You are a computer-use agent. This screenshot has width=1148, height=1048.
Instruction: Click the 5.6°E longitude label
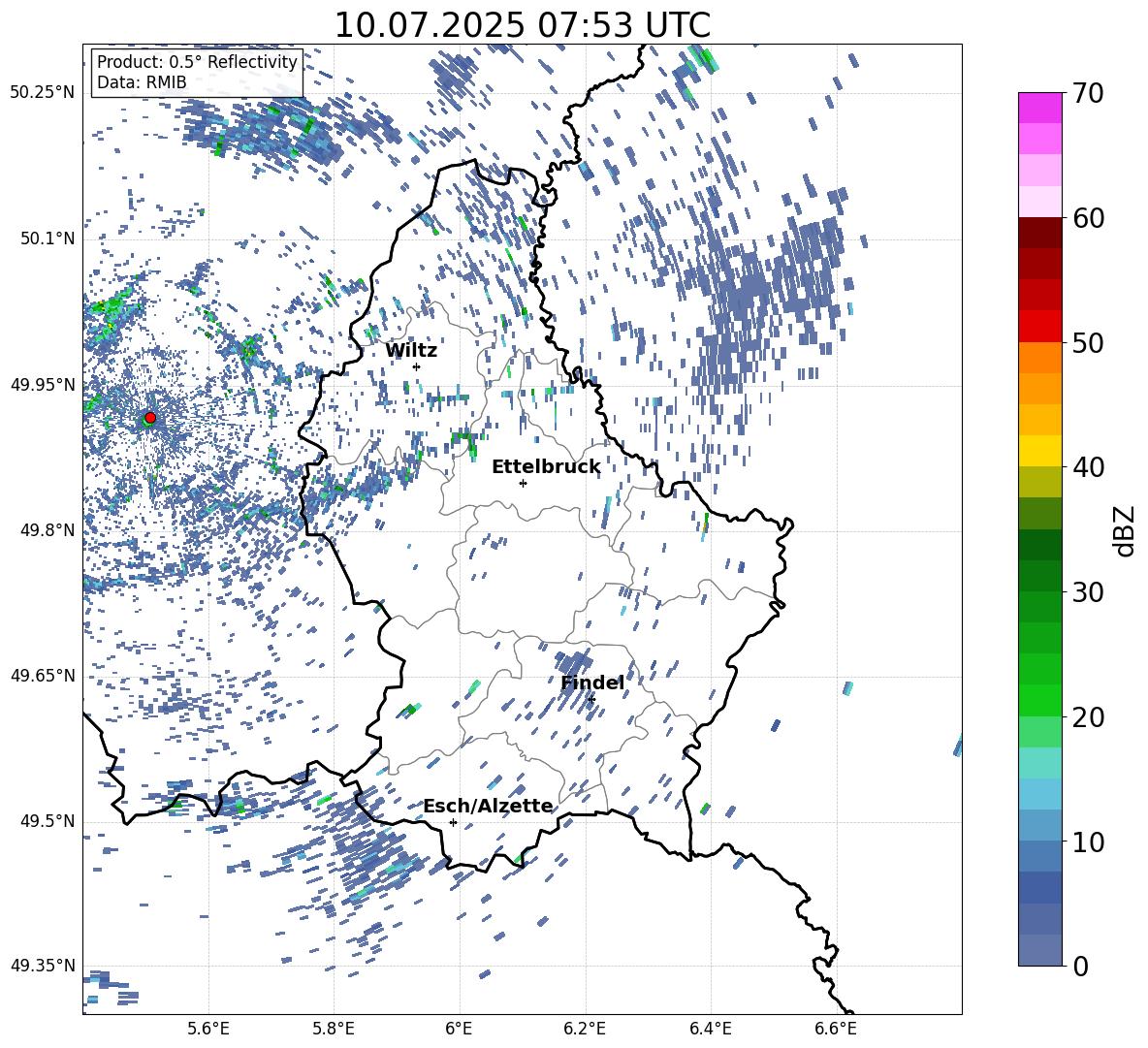208,1029
